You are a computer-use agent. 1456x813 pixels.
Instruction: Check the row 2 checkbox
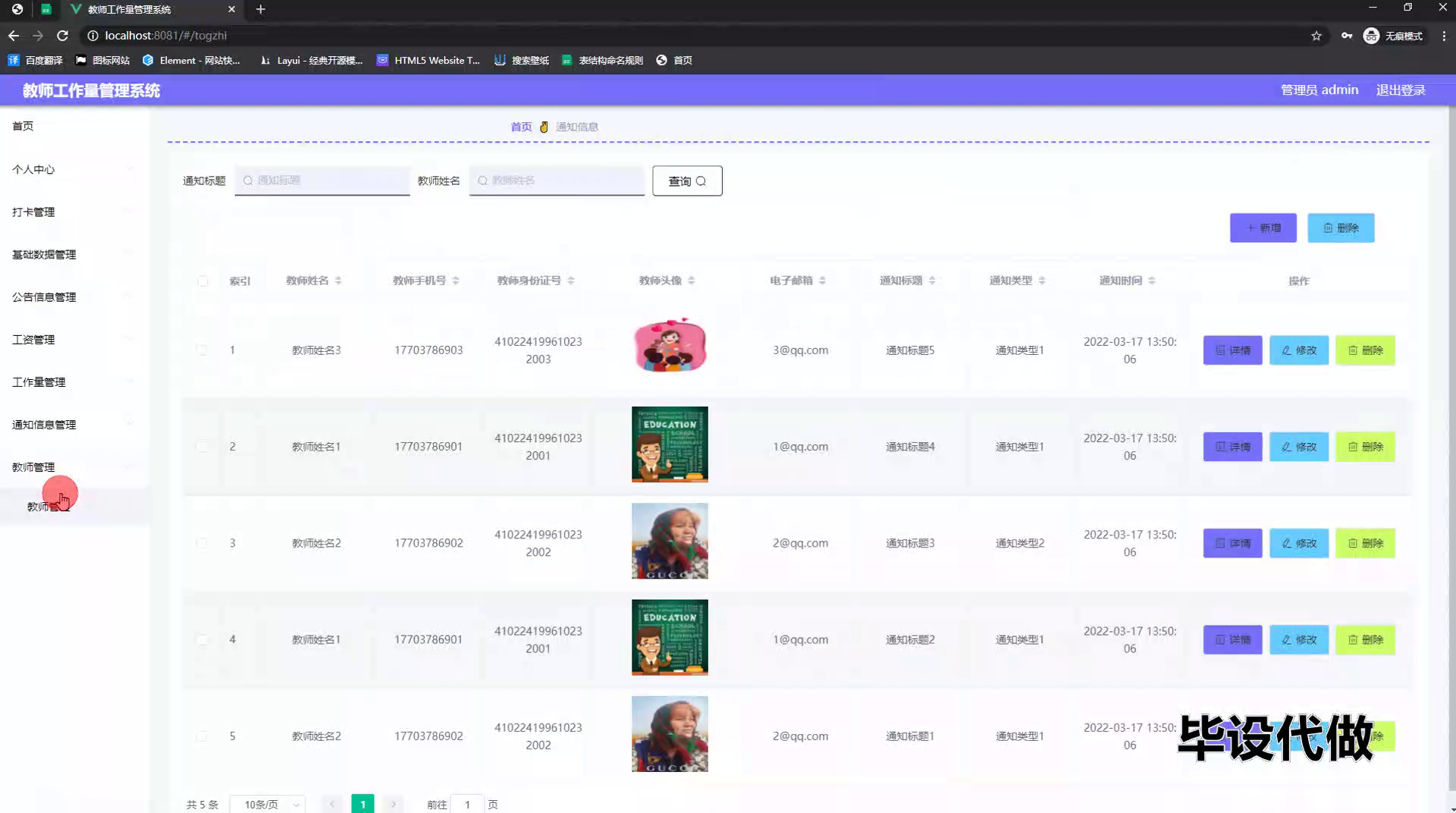click(x=202, y=446)
